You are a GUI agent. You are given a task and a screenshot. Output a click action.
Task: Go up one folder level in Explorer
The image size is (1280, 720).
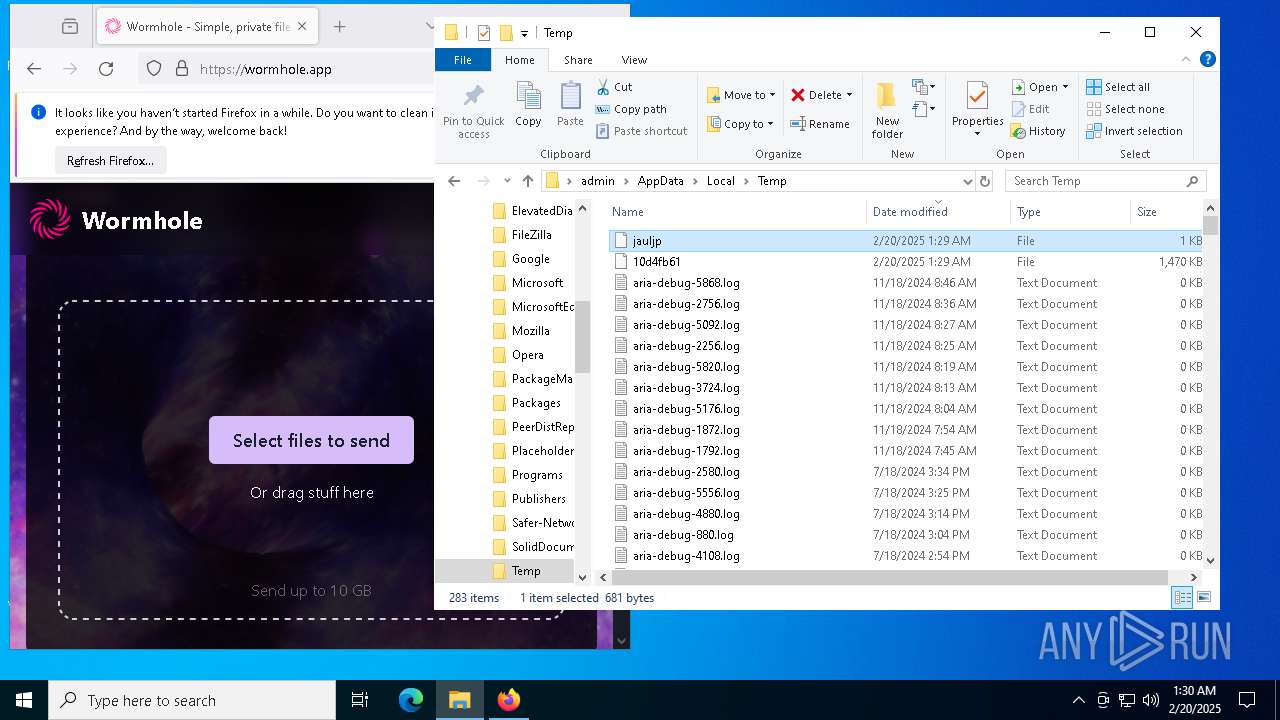(528, 181)
